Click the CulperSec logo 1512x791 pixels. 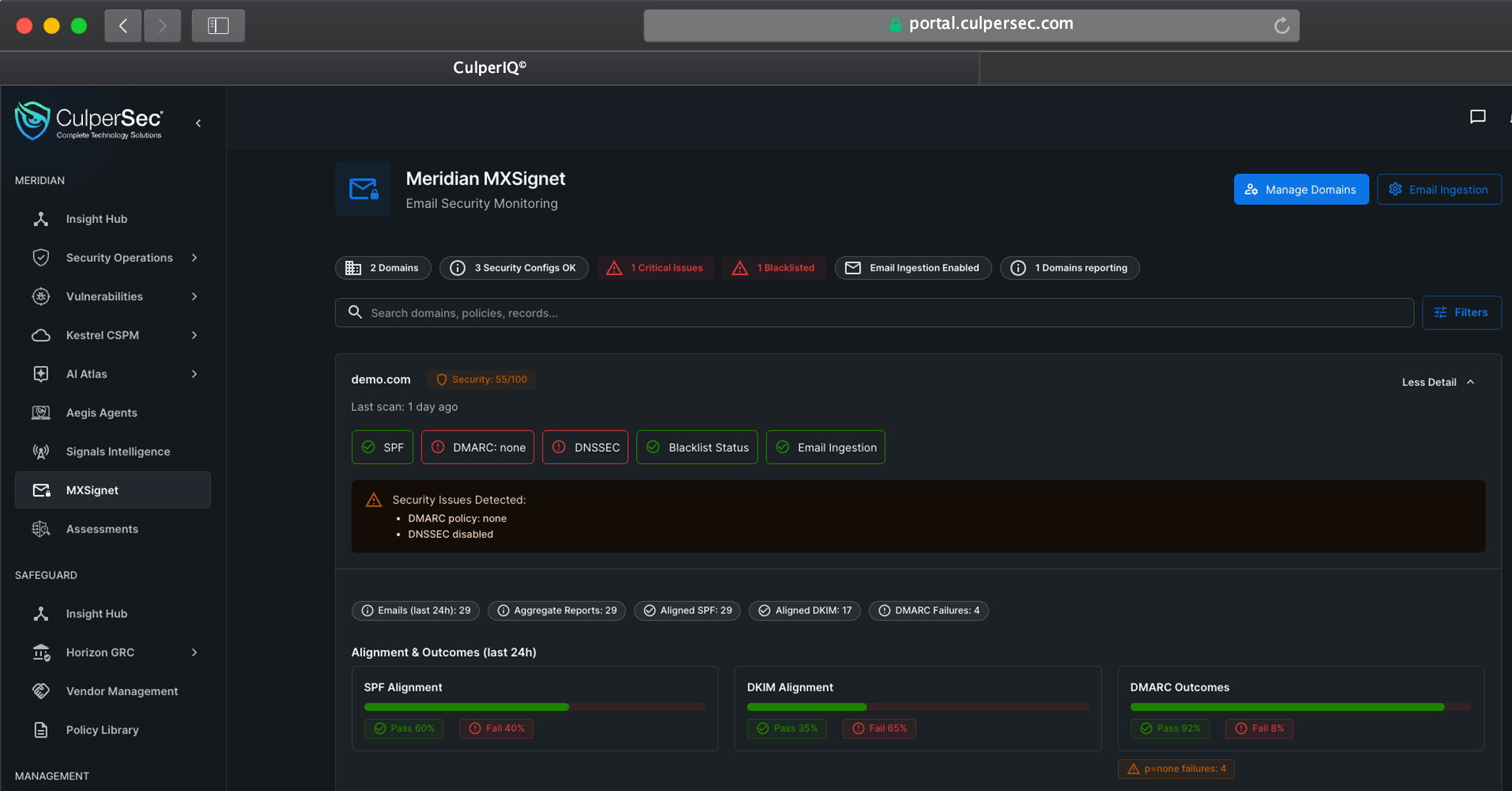pos(89,121)
